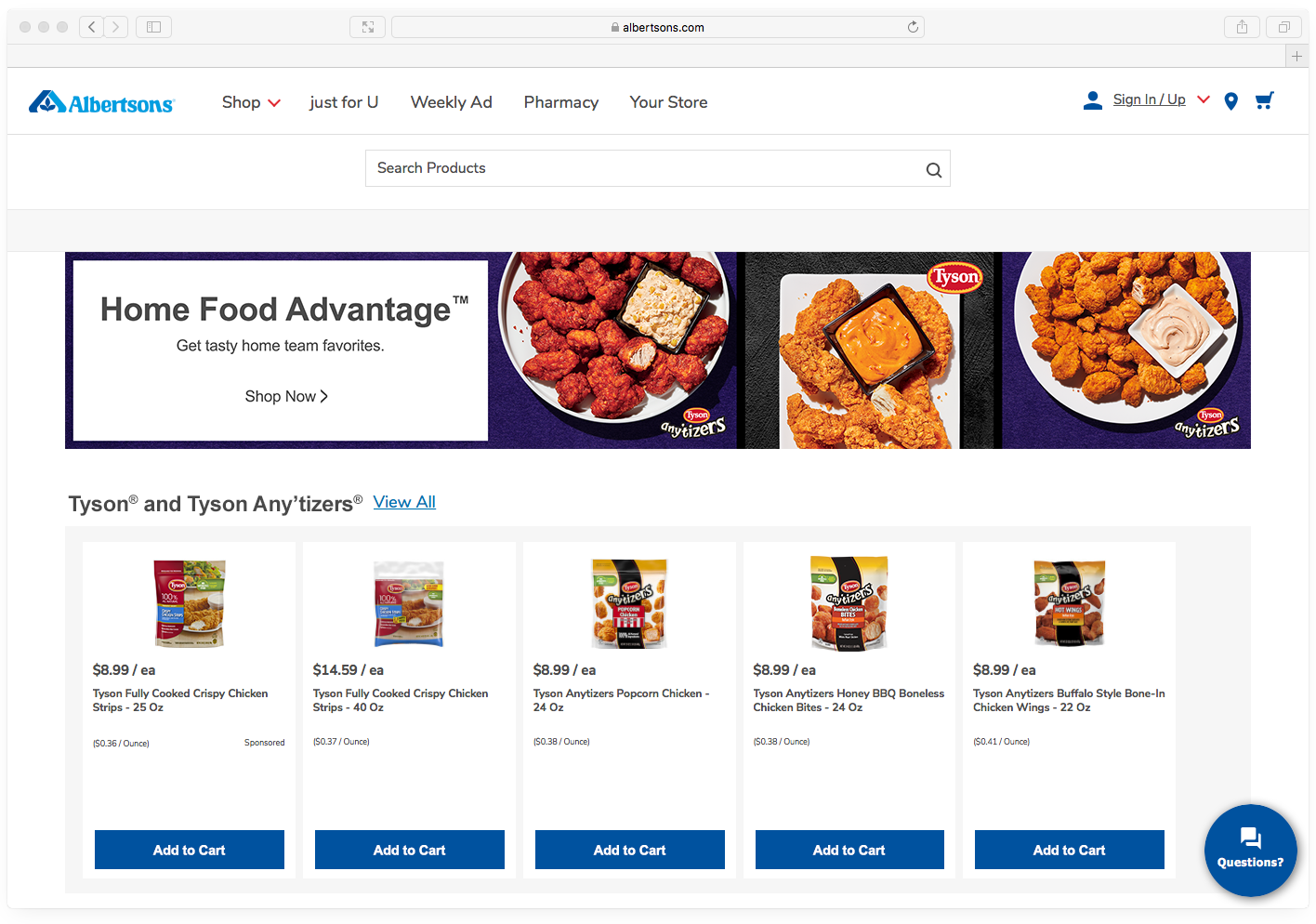Click the user profile icon

[1093, 100]
